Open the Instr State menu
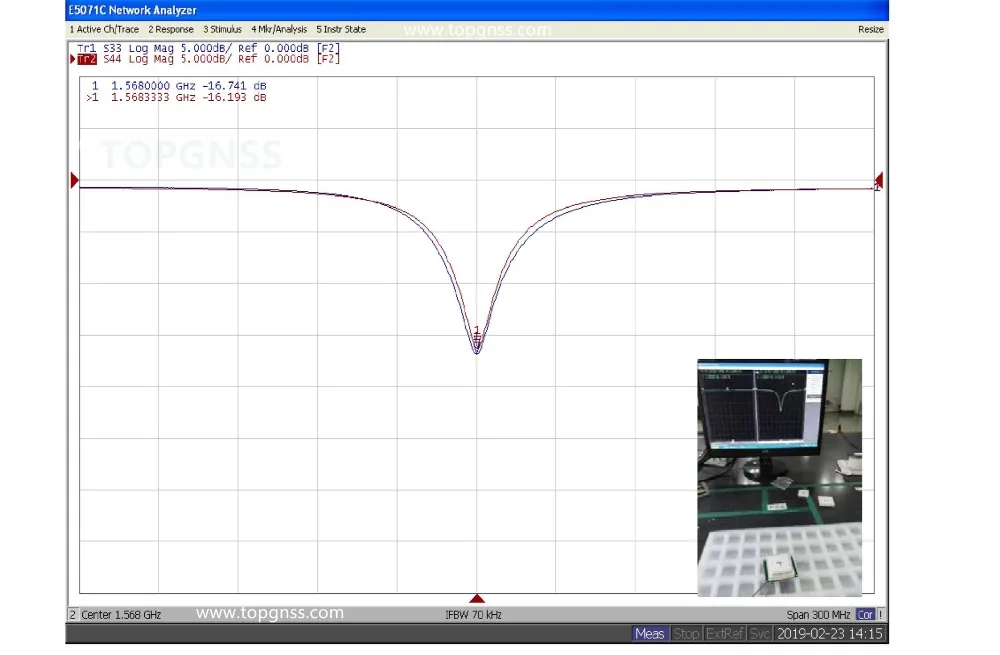 (x=341, y=29)
